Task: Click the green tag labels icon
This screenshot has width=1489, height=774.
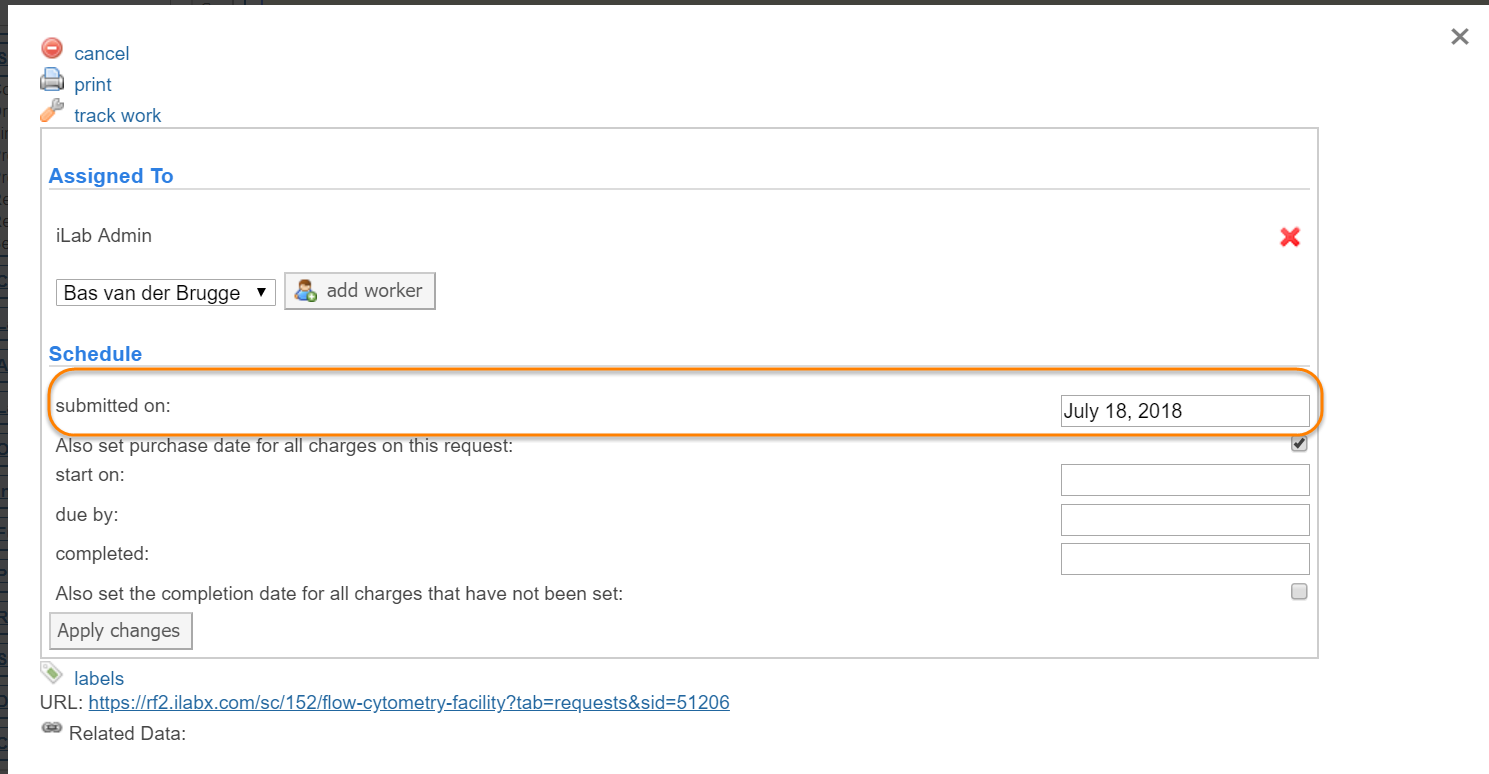Action: 52,673
